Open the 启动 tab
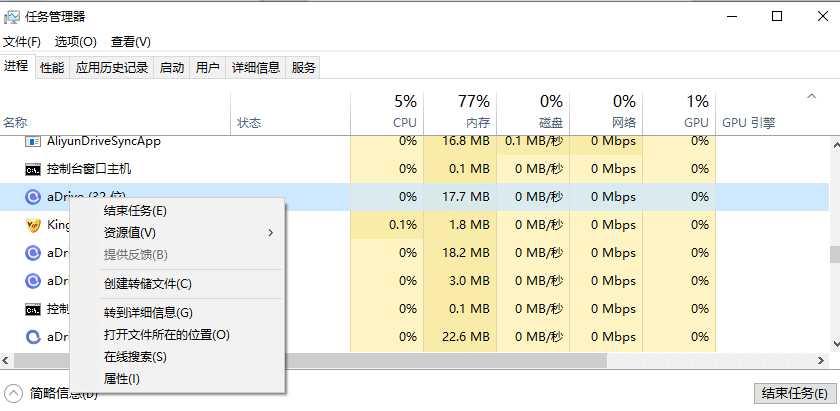 tap(172, 68)
